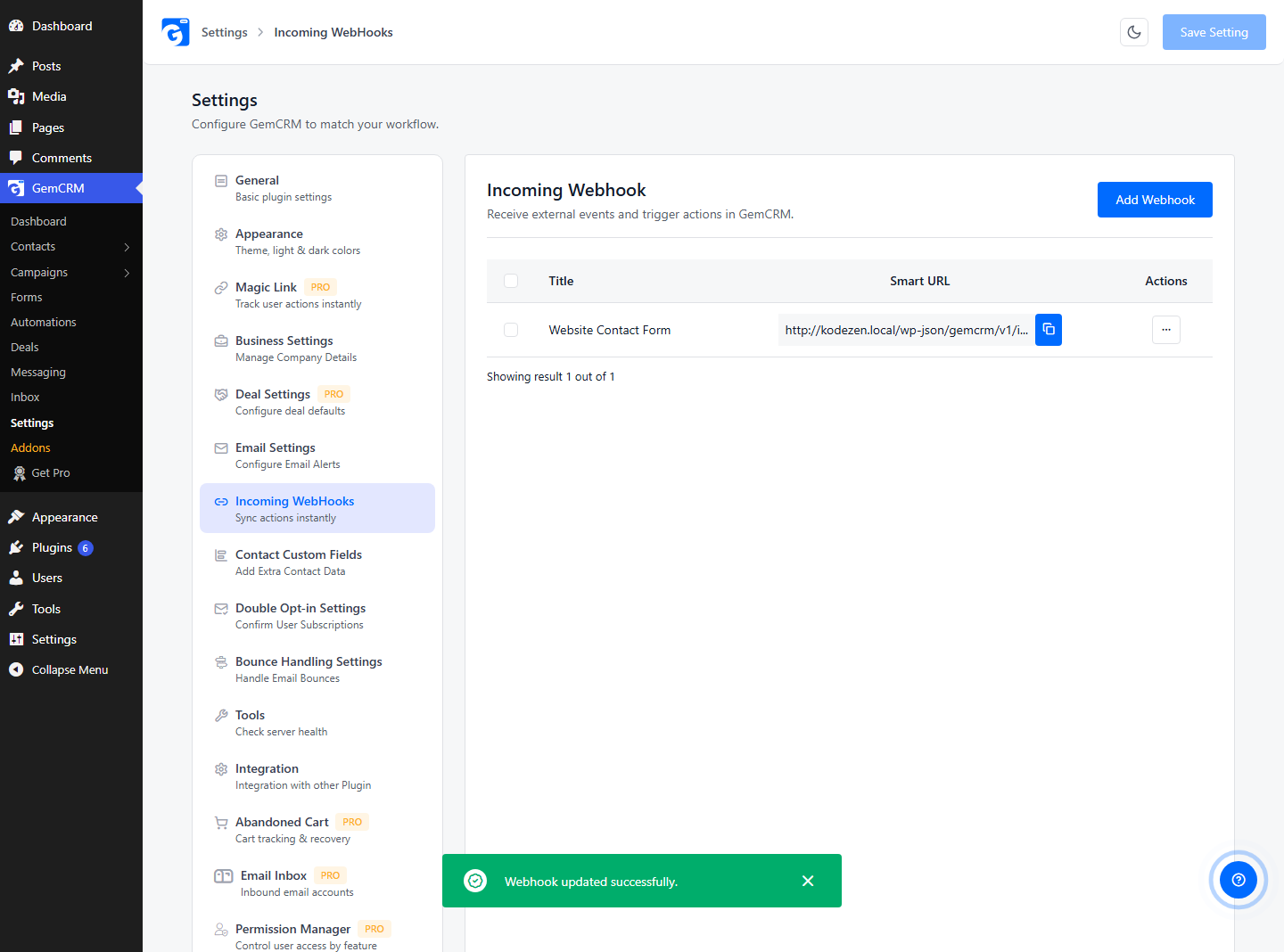1284x952 pixels.
Task: Click the Pages icon in sidebar
Action: pyautogui.click(x=16, y=127)
